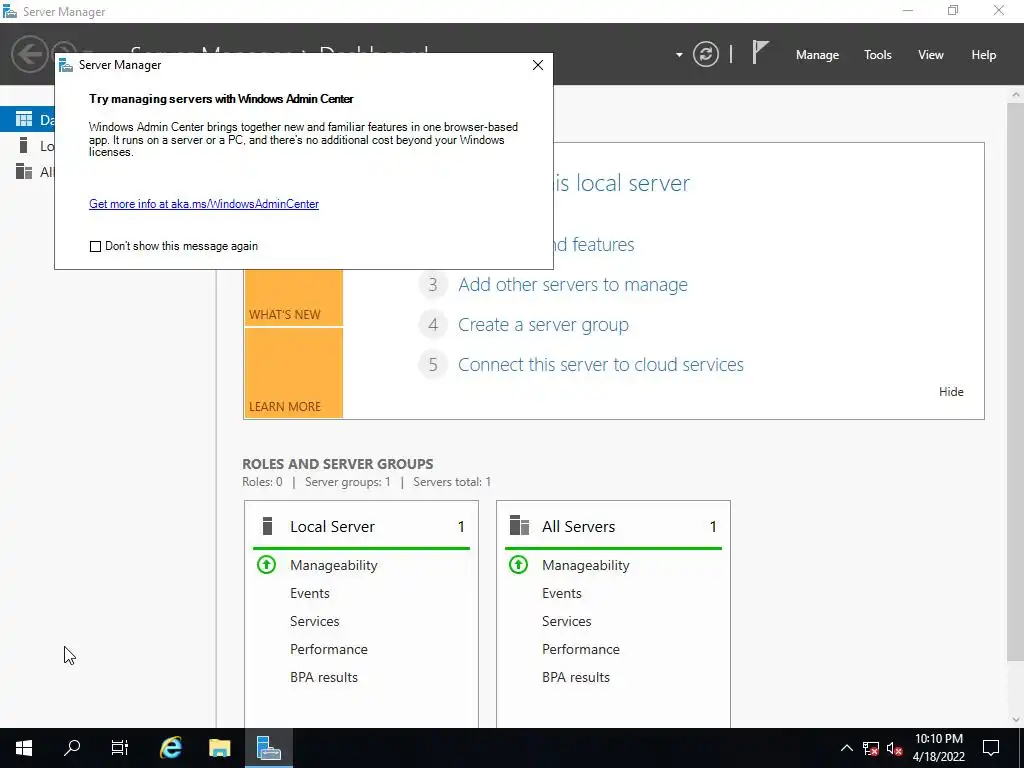Open Manageability under Local Server
Image resolution: width=1024 pixels, height=768 pixels.
coord(334,565)
